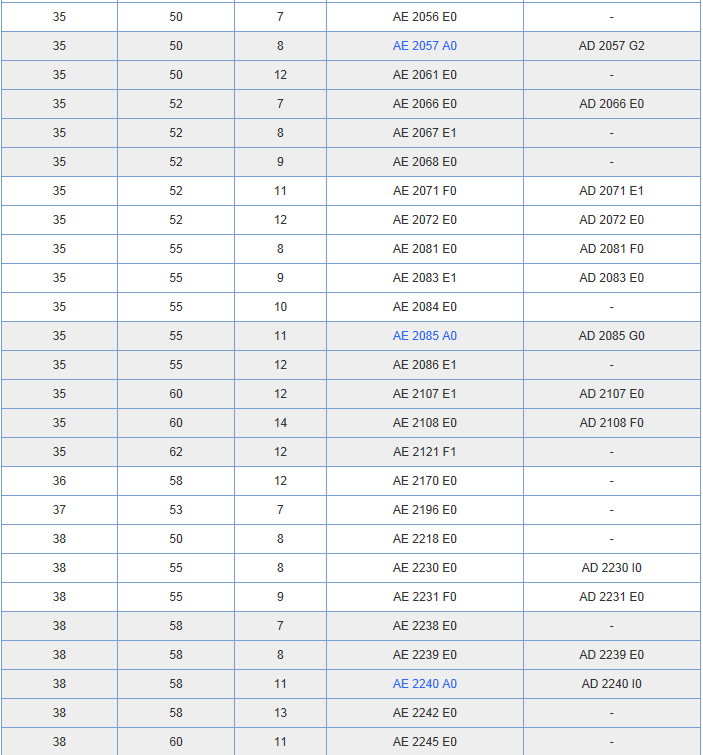Click the AD 2231 E0 entry
The height and width of the screenshot is (755, 703).
611,597
